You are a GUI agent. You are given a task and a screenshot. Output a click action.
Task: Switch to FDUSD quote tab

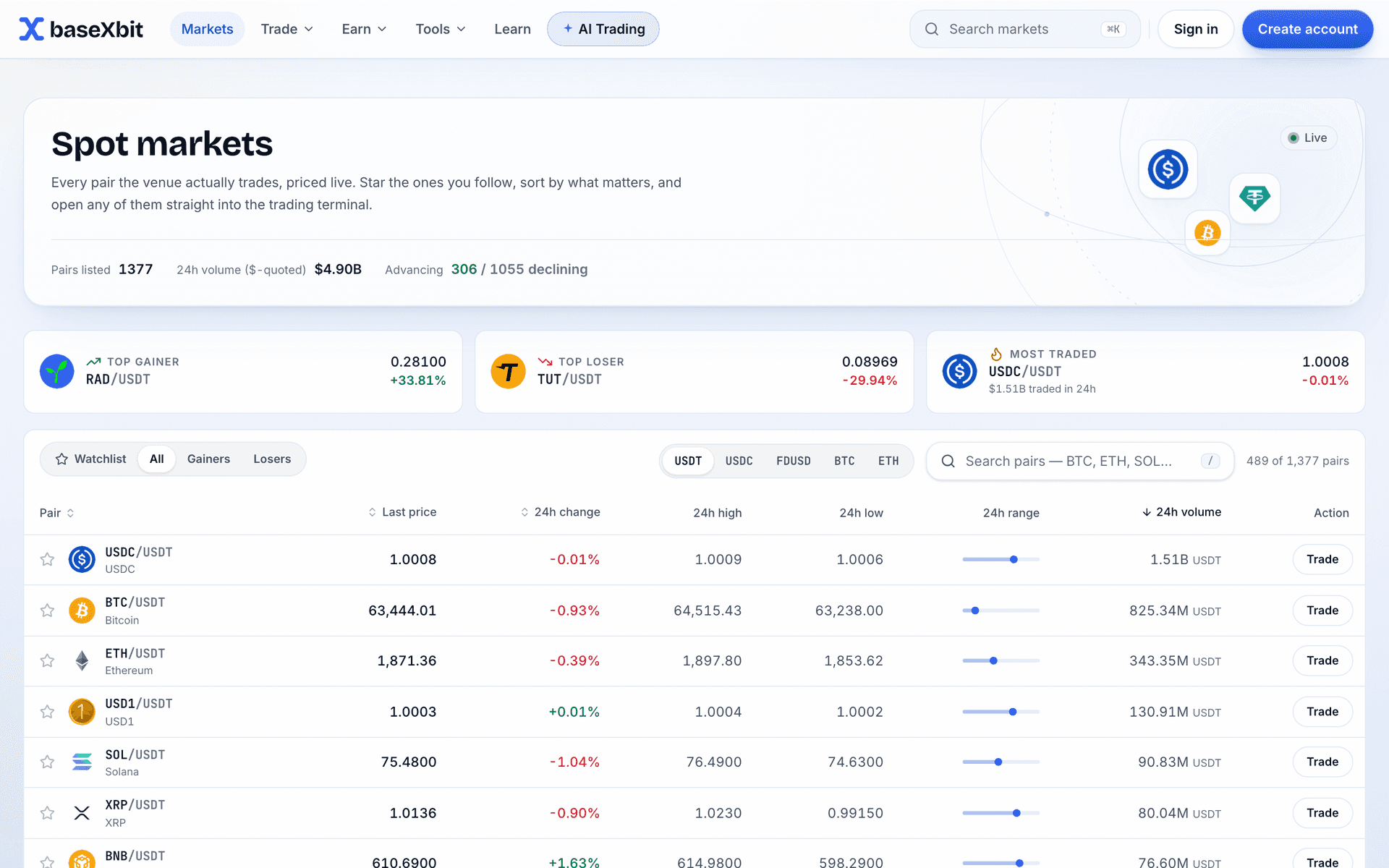[x=793, y=461]
